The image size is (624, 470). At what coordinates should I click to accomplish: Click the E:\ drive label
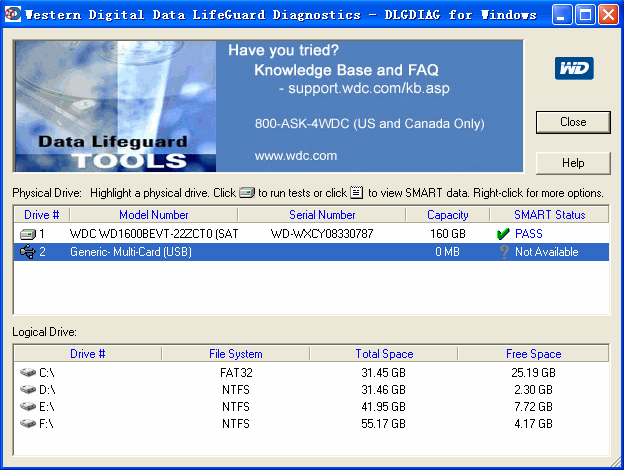coord(47,407)
